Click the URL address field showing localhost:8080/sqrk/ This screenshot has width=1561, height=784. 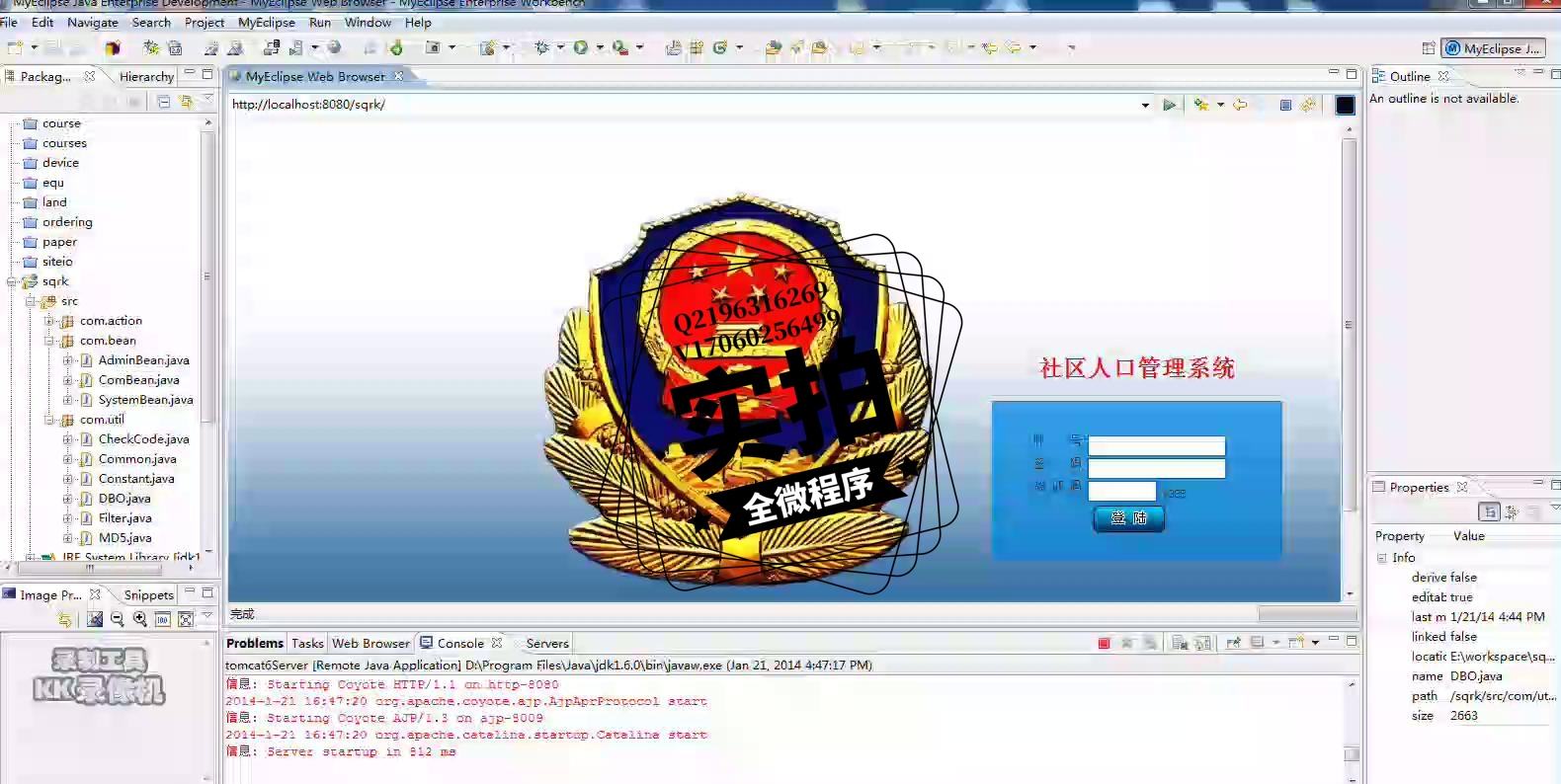pyautogui.click(x=682, y=105)
